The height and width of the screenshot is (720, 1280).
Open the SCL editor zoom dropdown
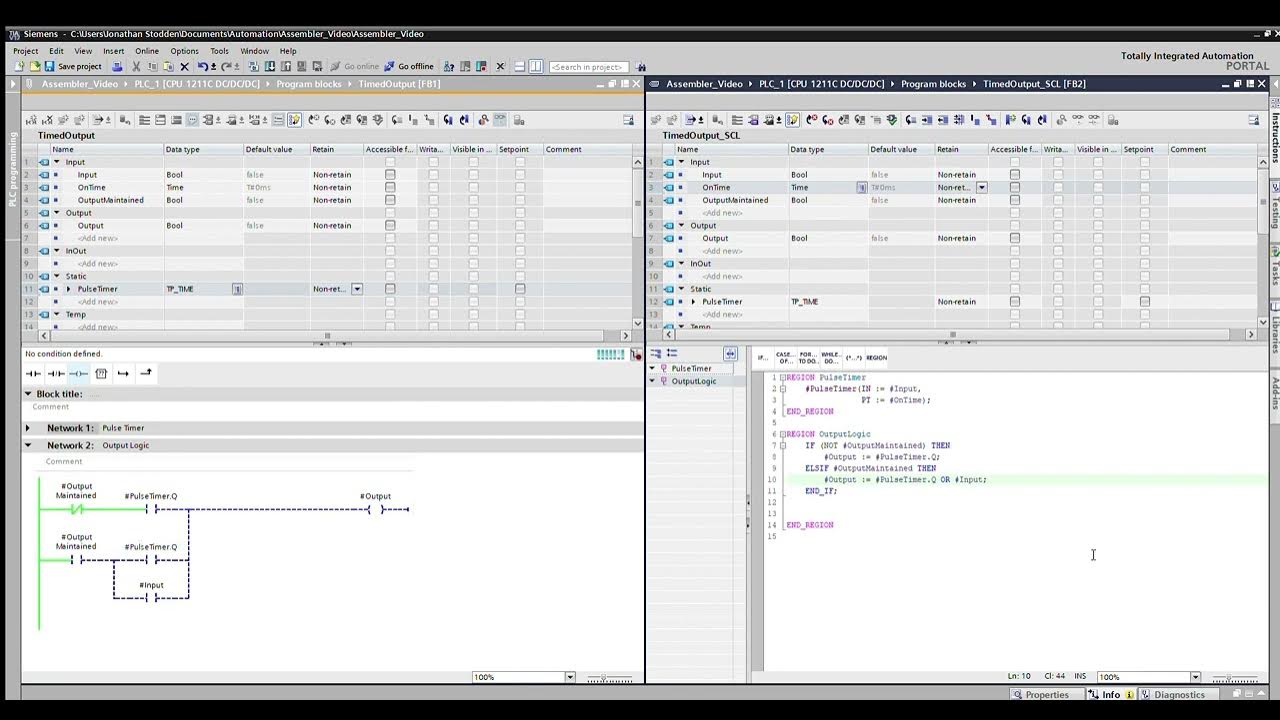pyautogui.click(x=1194, y=677)
